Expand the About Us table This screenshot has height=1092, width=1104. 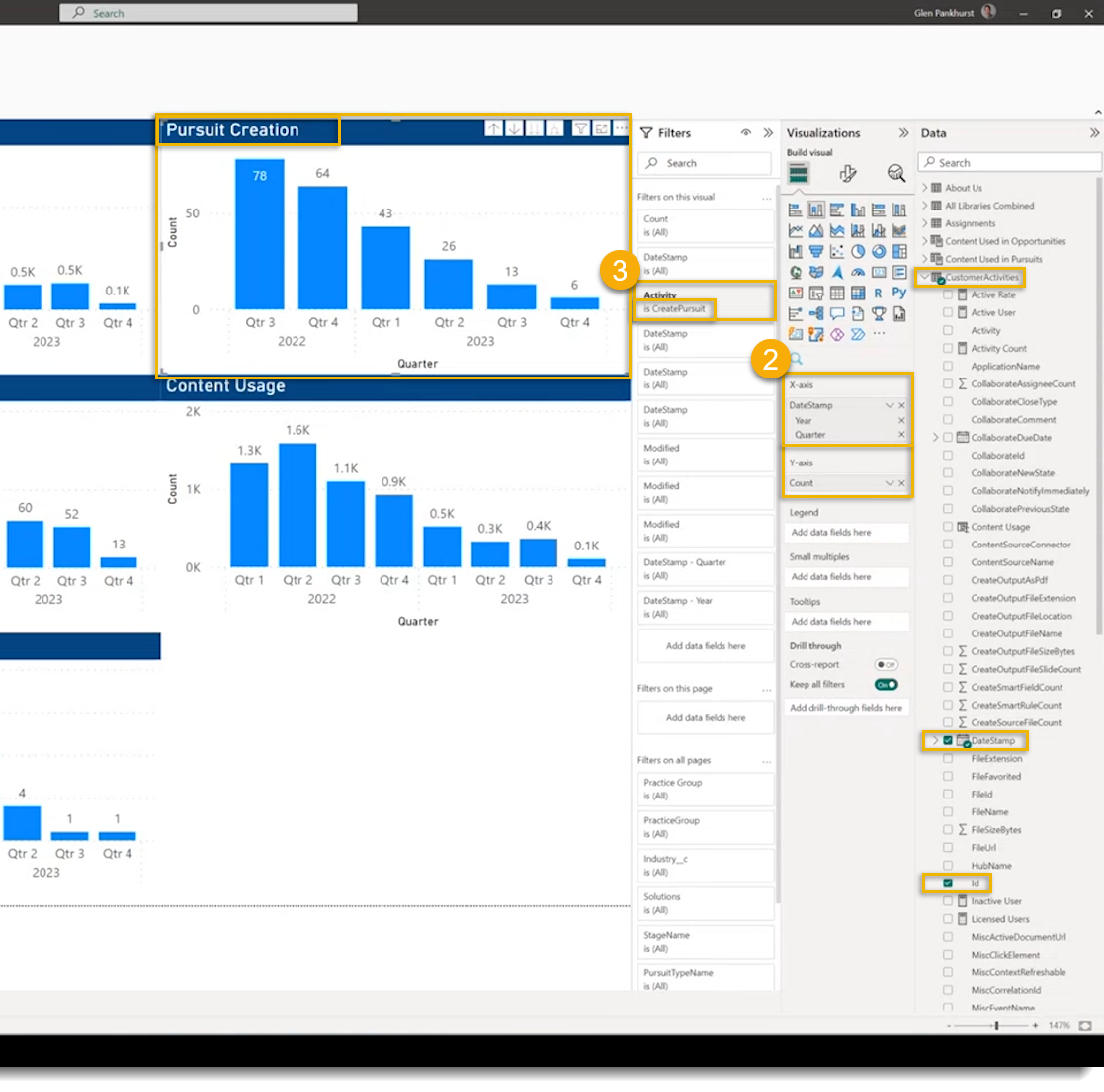(925, 188)
